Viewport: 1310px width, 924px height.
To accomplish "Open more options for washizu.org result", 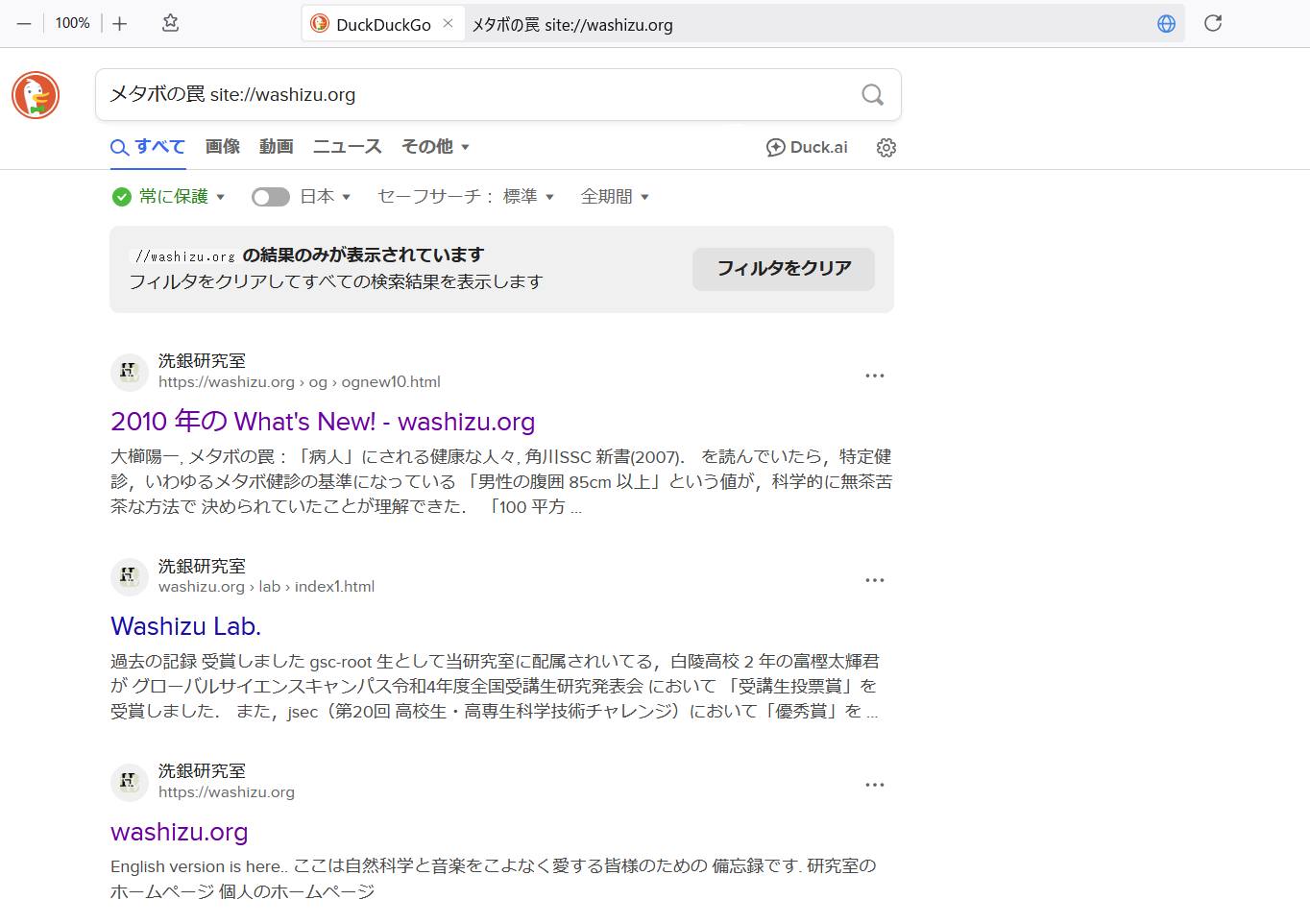I will [875, 785].
